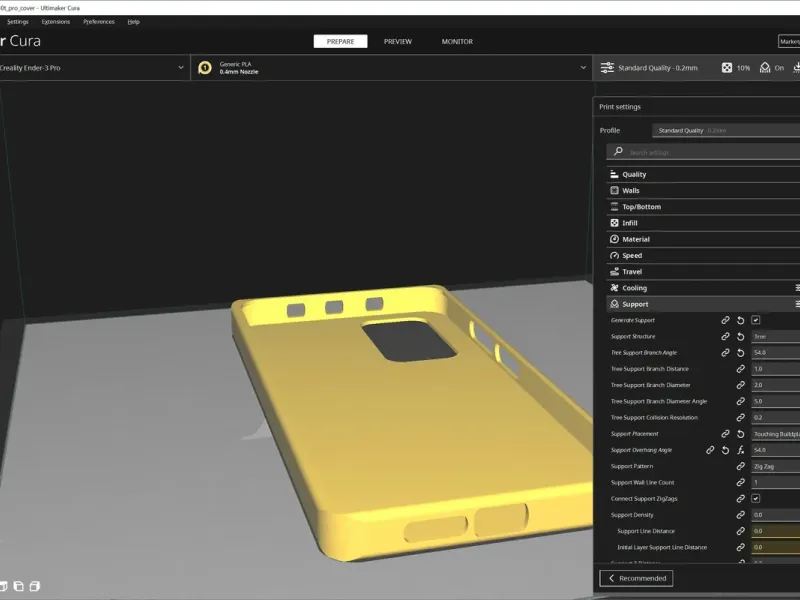Click the fx formula icon on Overhang Angle
Screen dimensions: 800x600
click(740, 450)
